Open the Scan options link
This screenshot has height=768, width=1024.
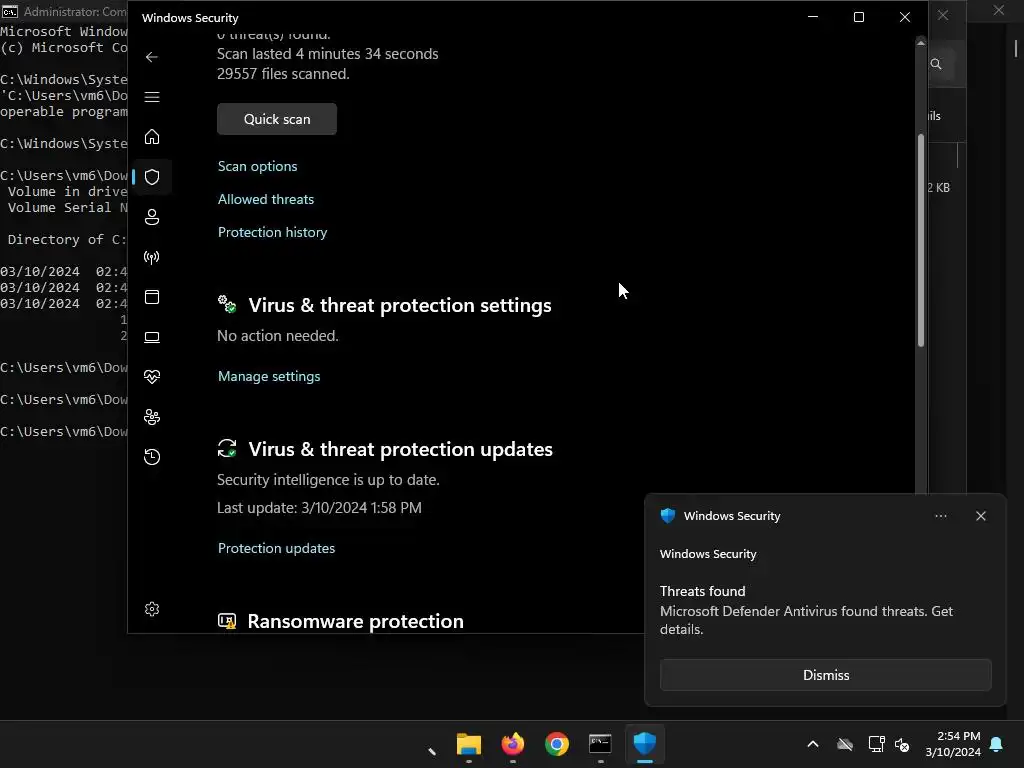(257, 166)
